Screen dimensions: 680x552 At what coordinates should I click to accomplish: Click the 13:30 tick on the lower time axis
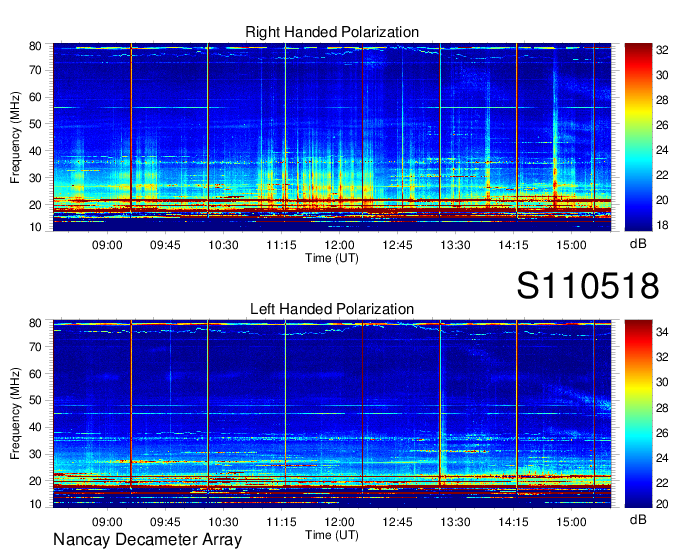click(455, 522)
